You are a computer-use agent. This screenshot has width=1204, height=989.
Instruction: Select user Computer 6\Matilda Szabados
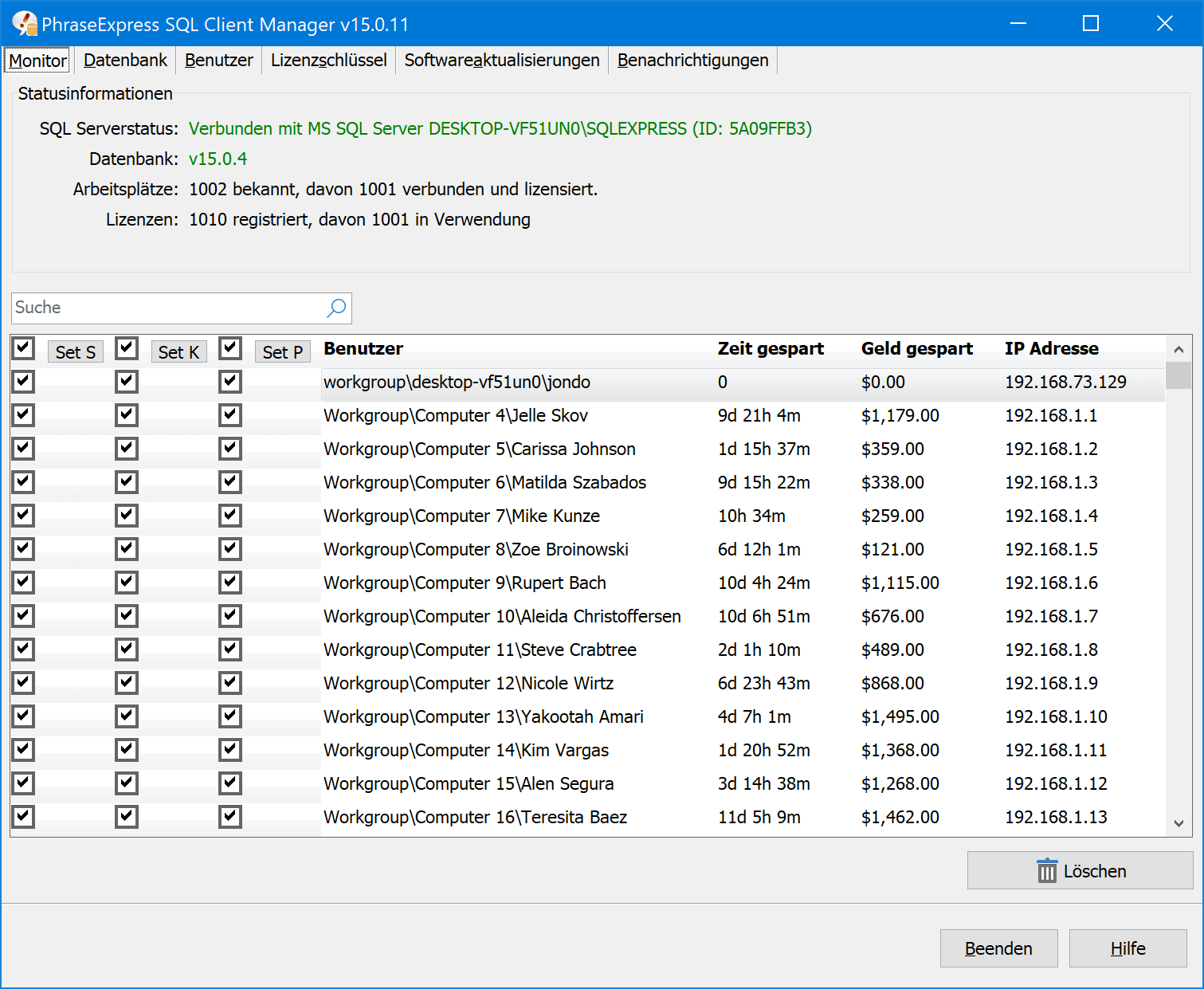484,482
